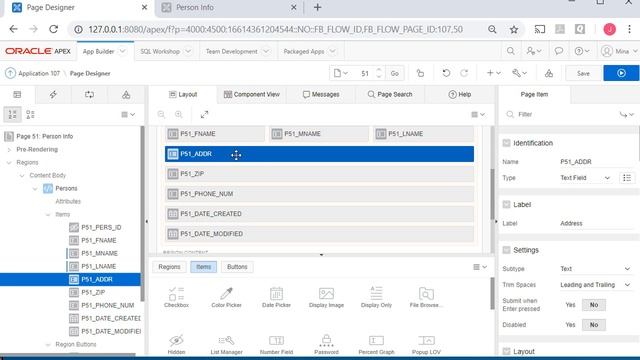Image resolution: width=640 pixels, height=360 pixels.
Task: Select the File Browse item in gallery
Action: [426, 297]
